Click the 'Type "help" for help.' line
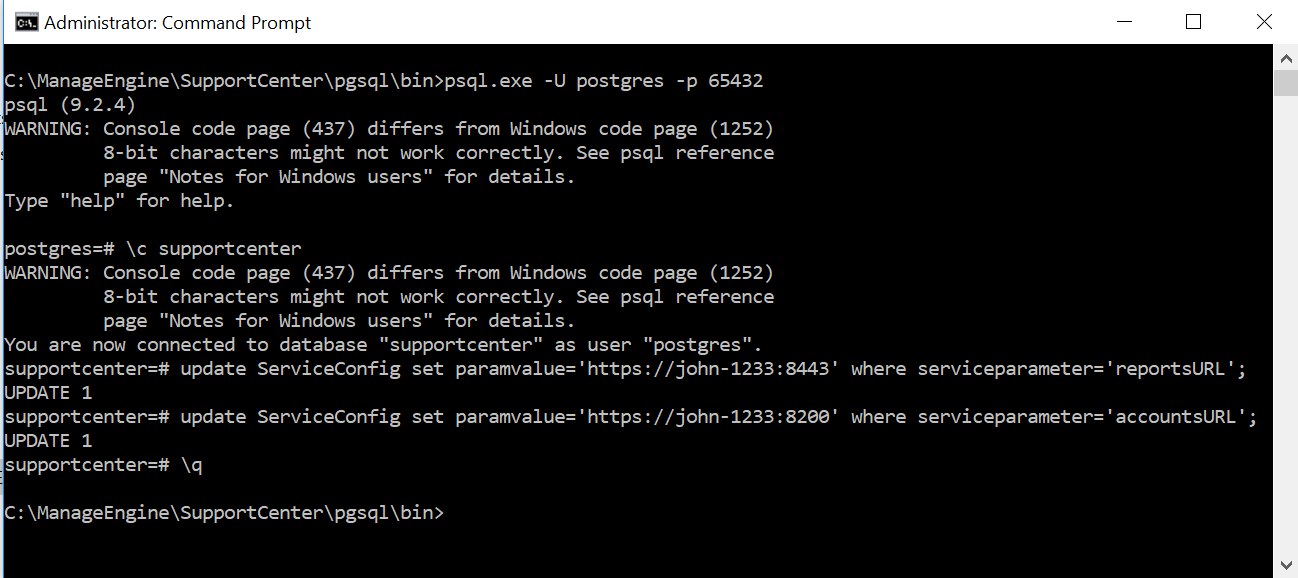Viewport: 1298px width, 578px height. [119, 201]
